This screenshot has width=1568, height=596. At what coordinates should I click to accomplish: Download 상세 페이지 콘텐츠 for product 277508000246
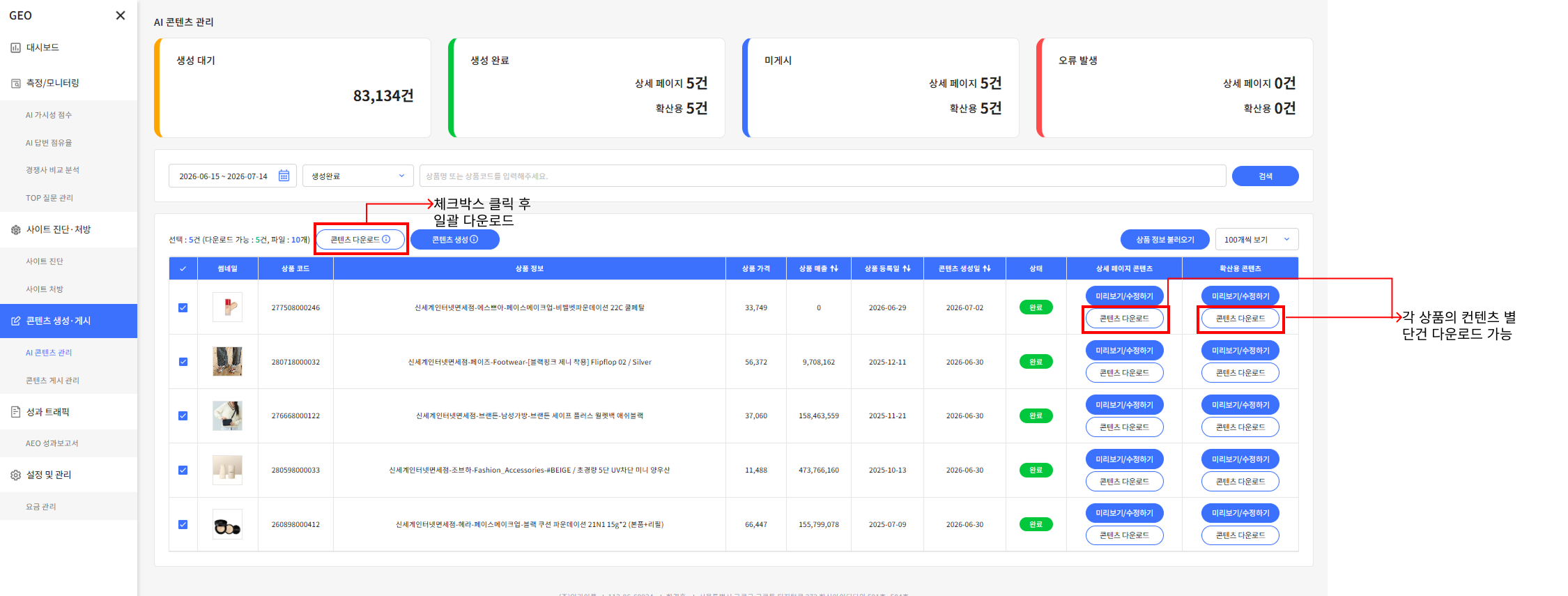click(x=1124, y=319)
